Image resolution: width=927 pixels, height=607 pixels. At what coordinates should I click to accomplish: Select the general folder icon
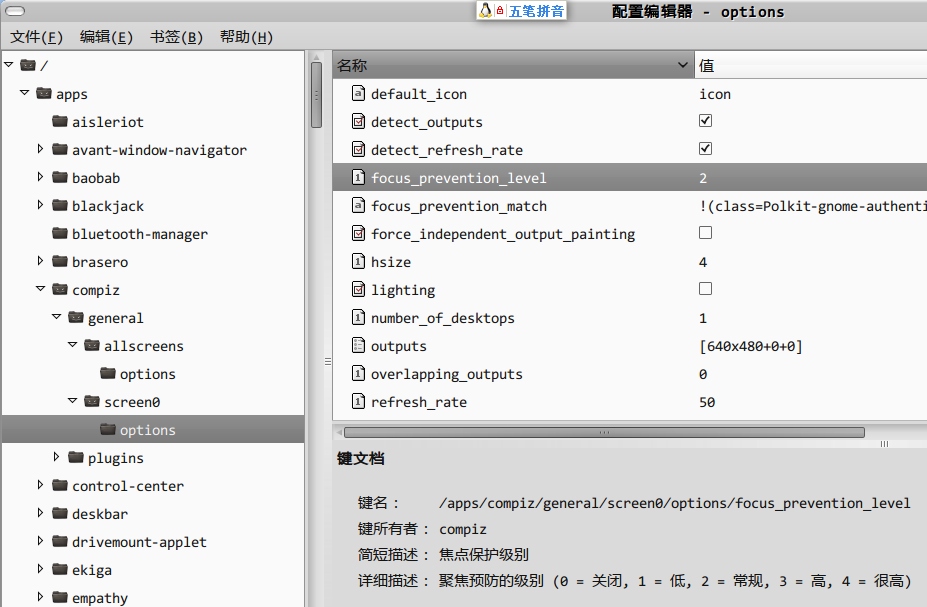pyautogui.click(x=76, y=317)
